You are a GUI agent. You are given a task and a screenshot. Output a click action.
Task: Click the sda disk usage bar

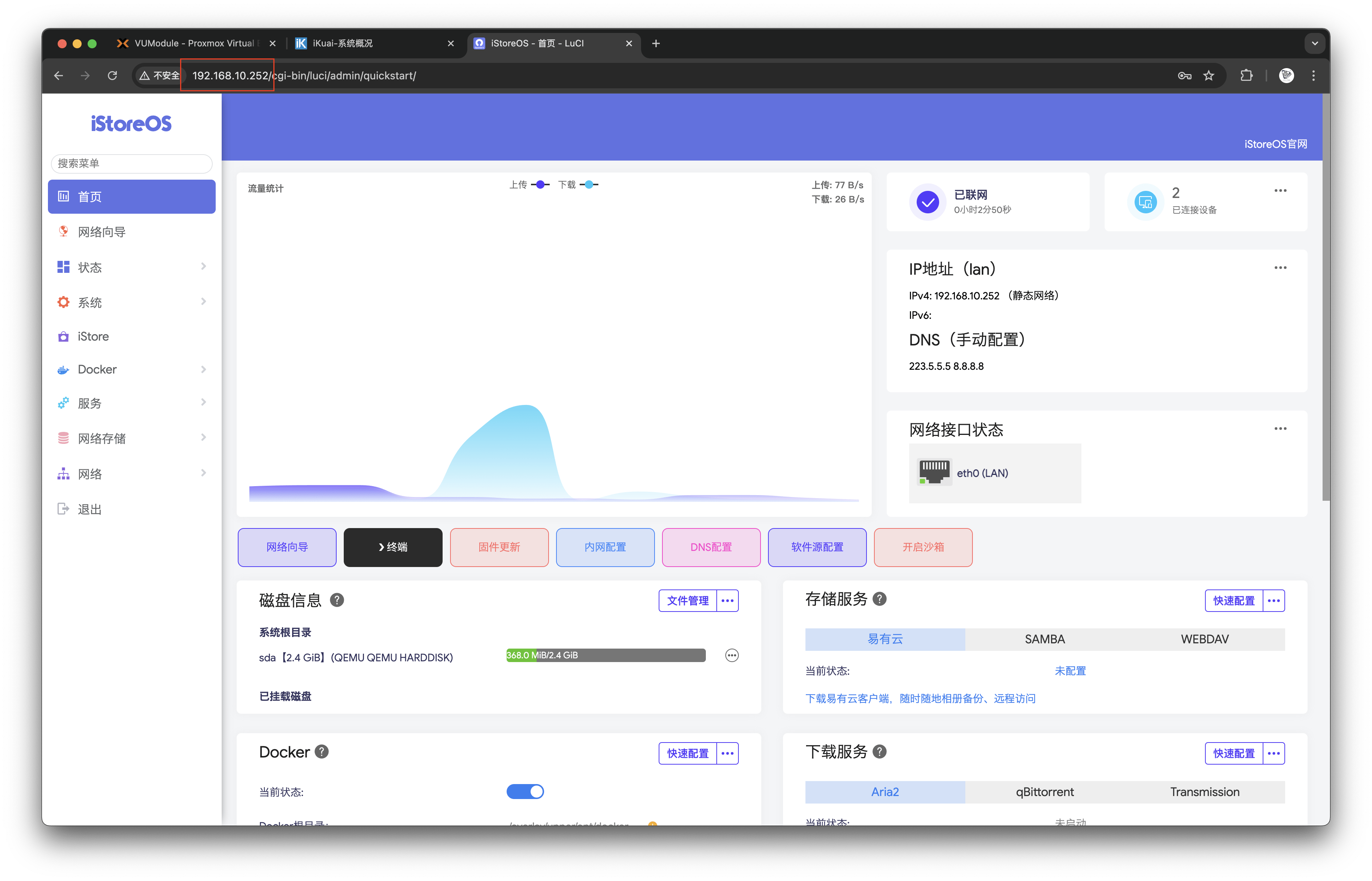click(x=605, y=656)
